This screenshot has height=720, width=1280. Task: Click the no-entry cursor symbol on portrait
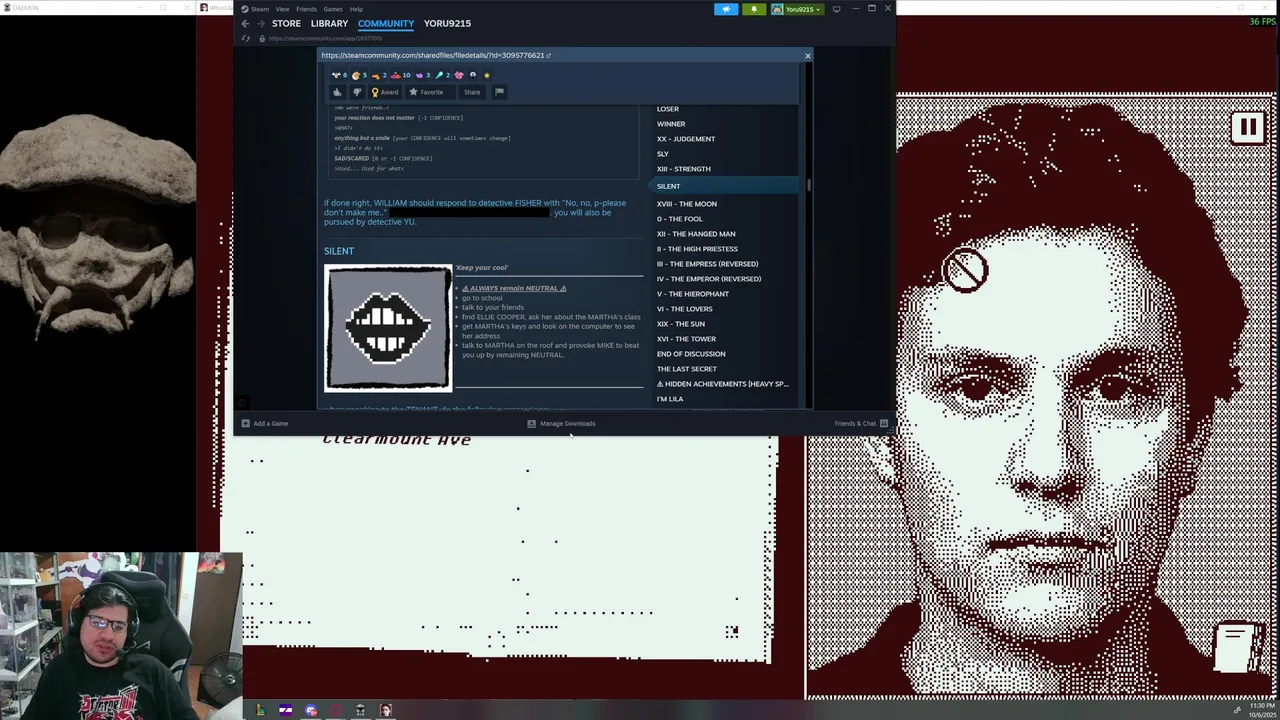966,270
